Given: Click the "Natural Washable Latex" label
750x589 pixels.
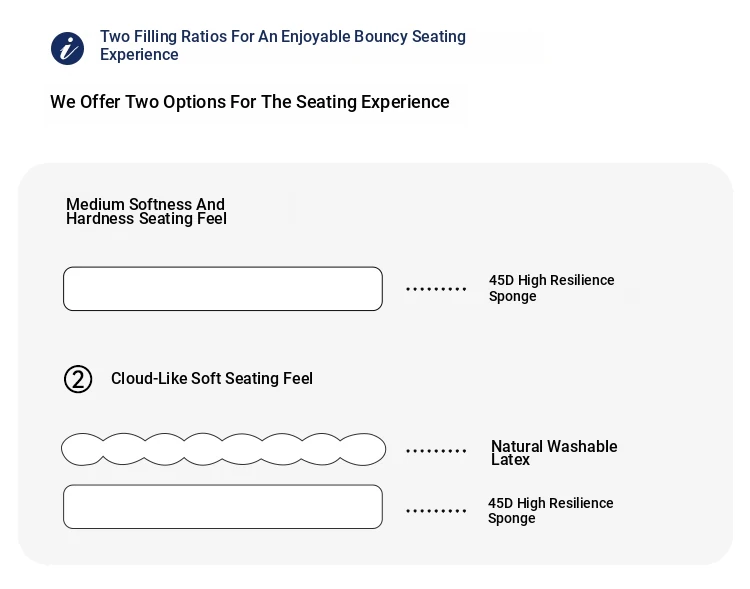Looking at the screenshot, I should click(x=554, y=447).
